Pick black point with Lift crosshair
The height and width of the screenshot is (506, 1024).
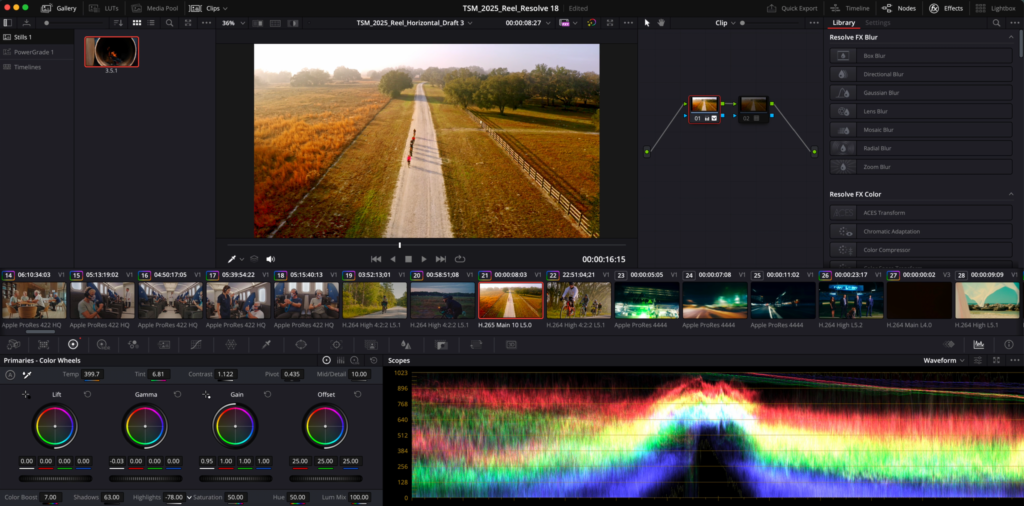25,394
